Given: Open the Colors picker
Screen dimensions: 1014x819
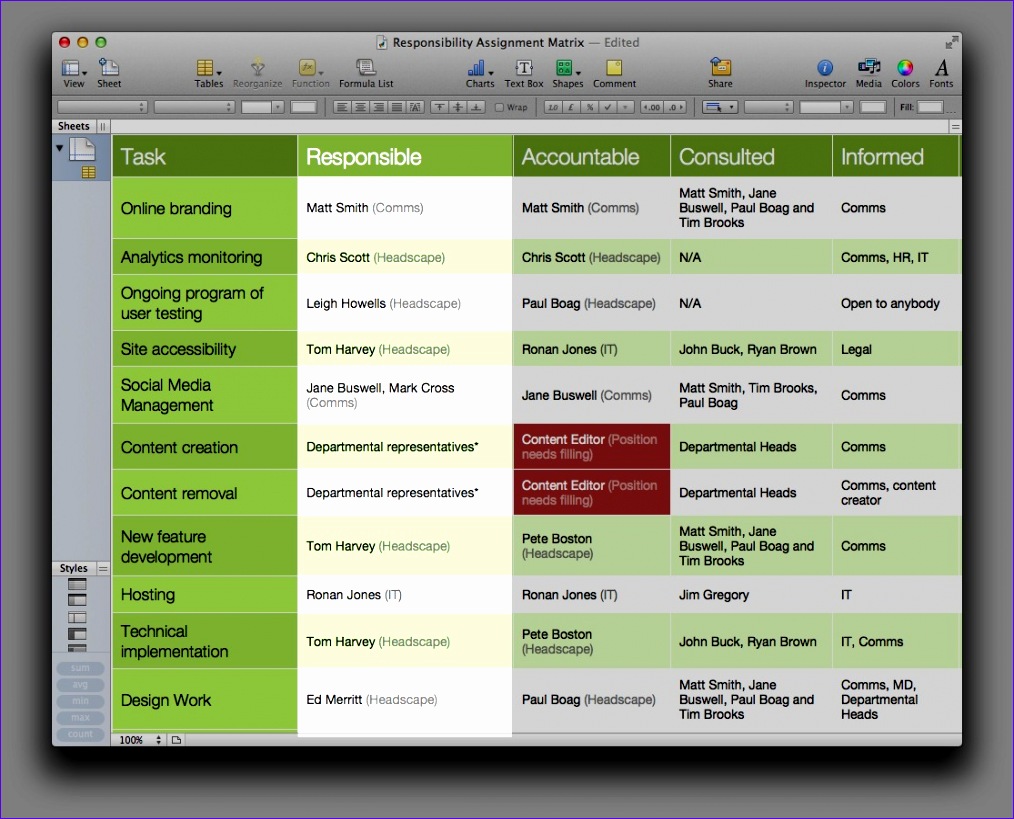Looking at the screenshot, I should pyautogui.click(x=905, y=73).
